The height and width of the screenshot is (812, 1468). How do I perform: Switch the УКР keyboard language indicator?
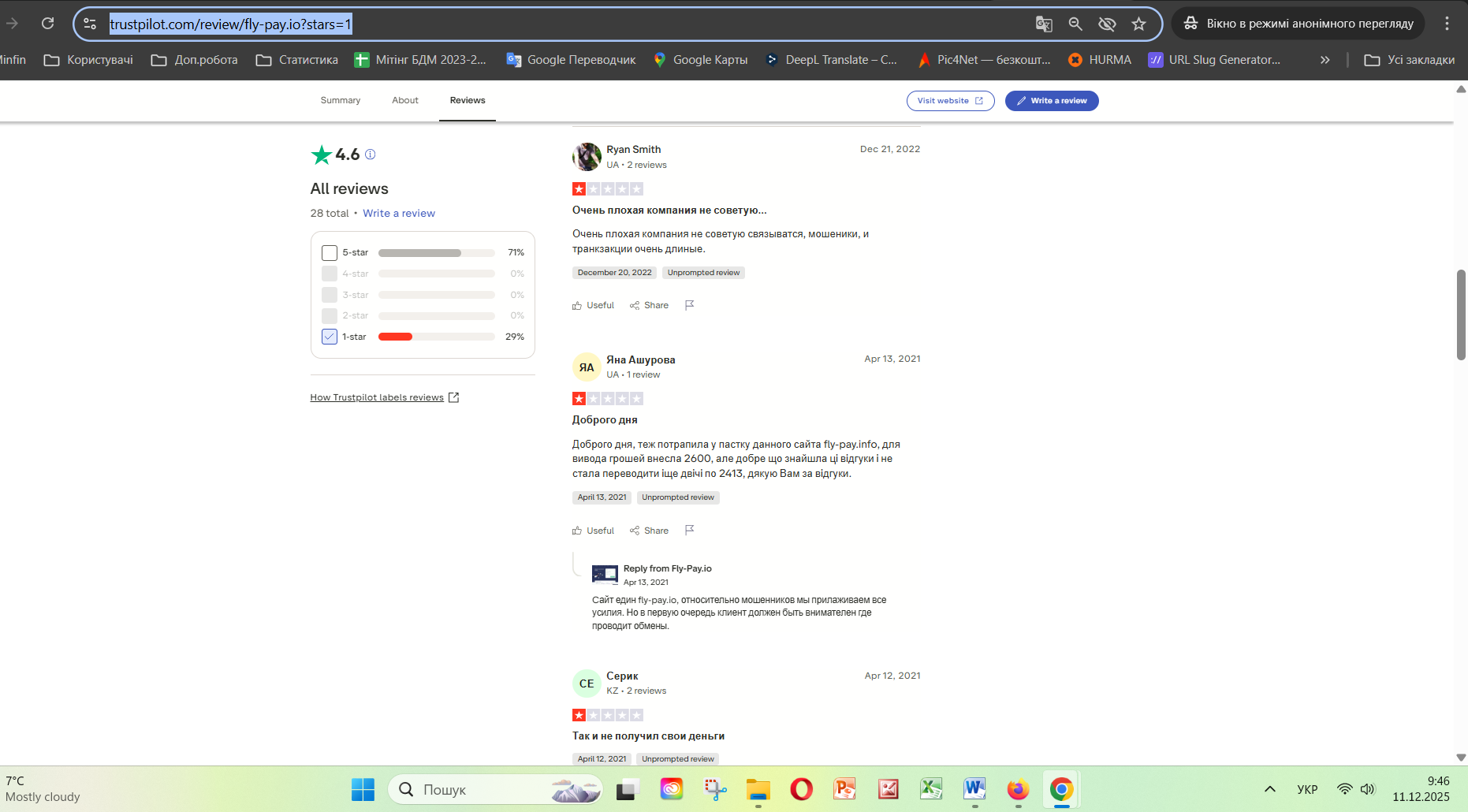coord(1307,789)
